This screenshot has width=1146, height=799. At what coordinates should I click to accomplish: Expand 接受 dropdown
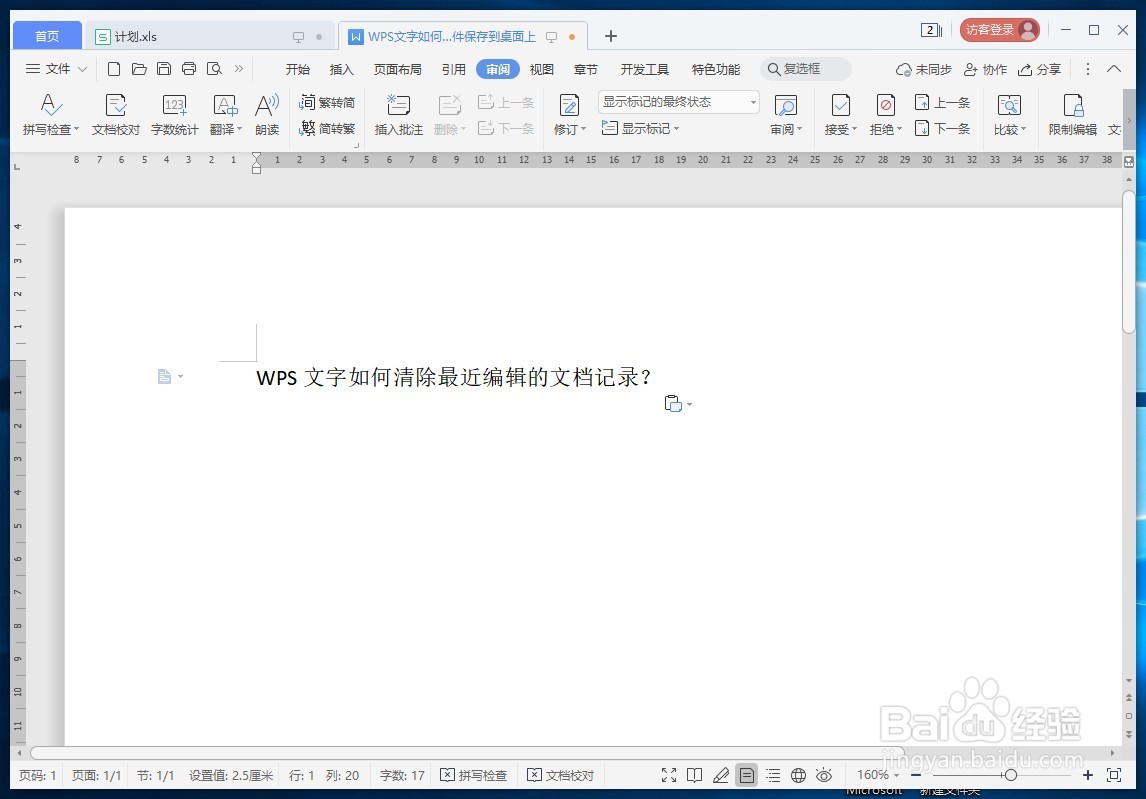coord(854,129)
